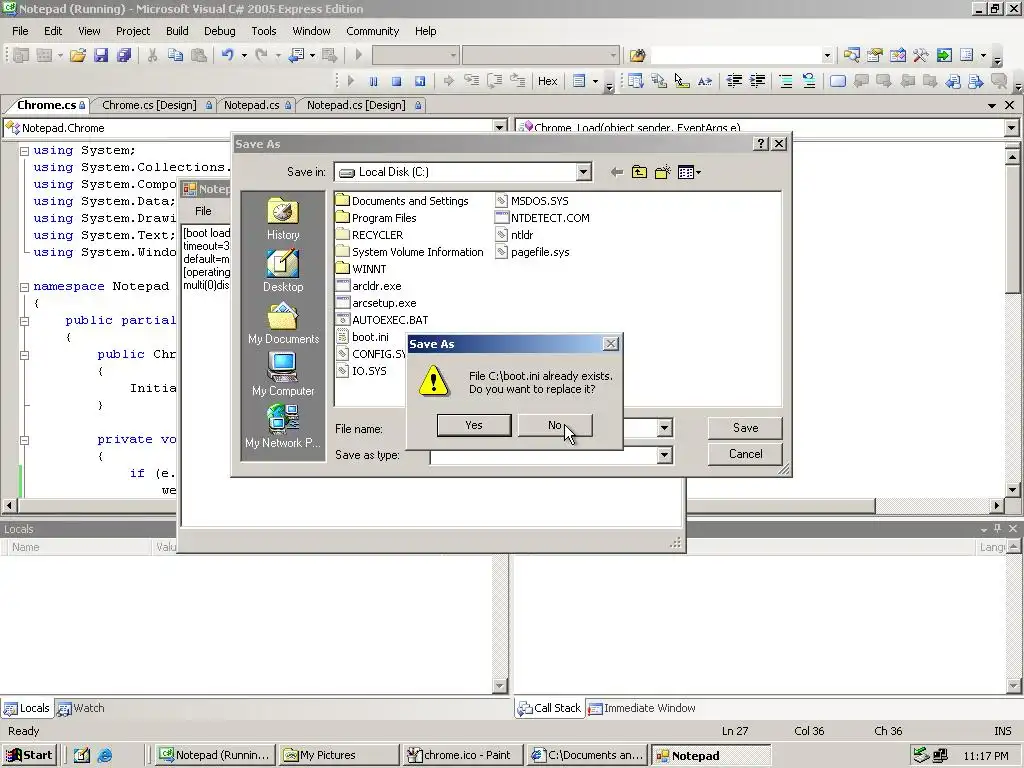Click the Toggle Bookmark icon
Screen dimensions: 1024x768
[838, 81]
